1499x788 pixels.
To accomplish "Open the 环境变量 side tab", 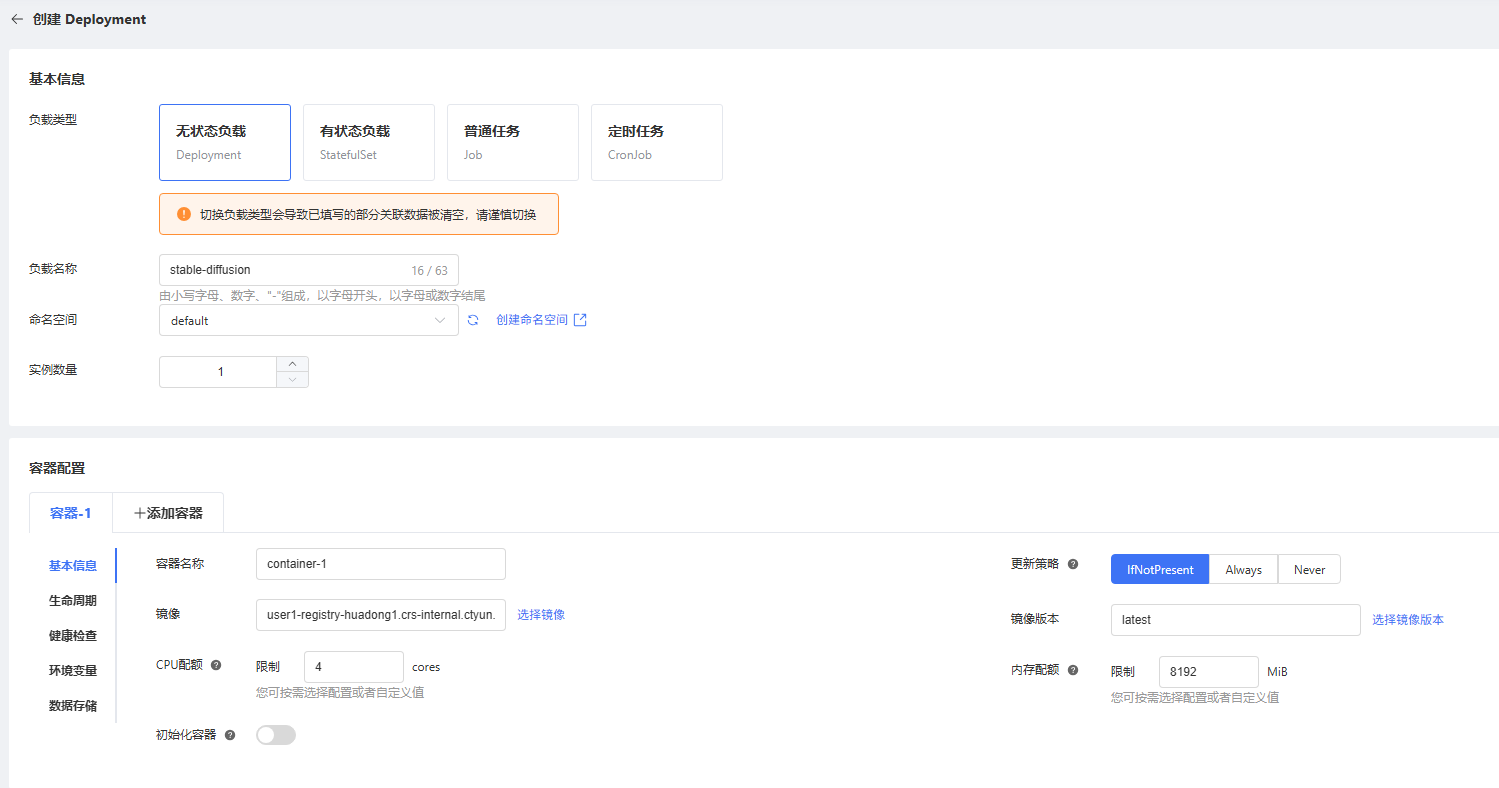I will point(73,671).
